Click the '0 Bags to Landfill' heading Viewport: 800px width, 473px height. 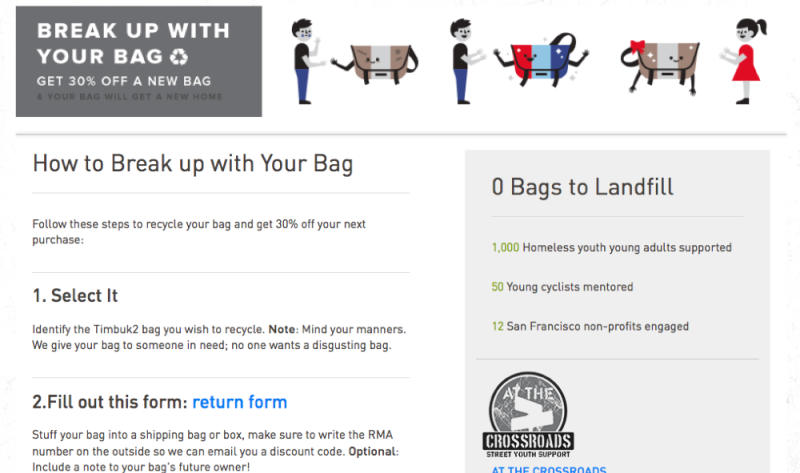click(583, 187)
